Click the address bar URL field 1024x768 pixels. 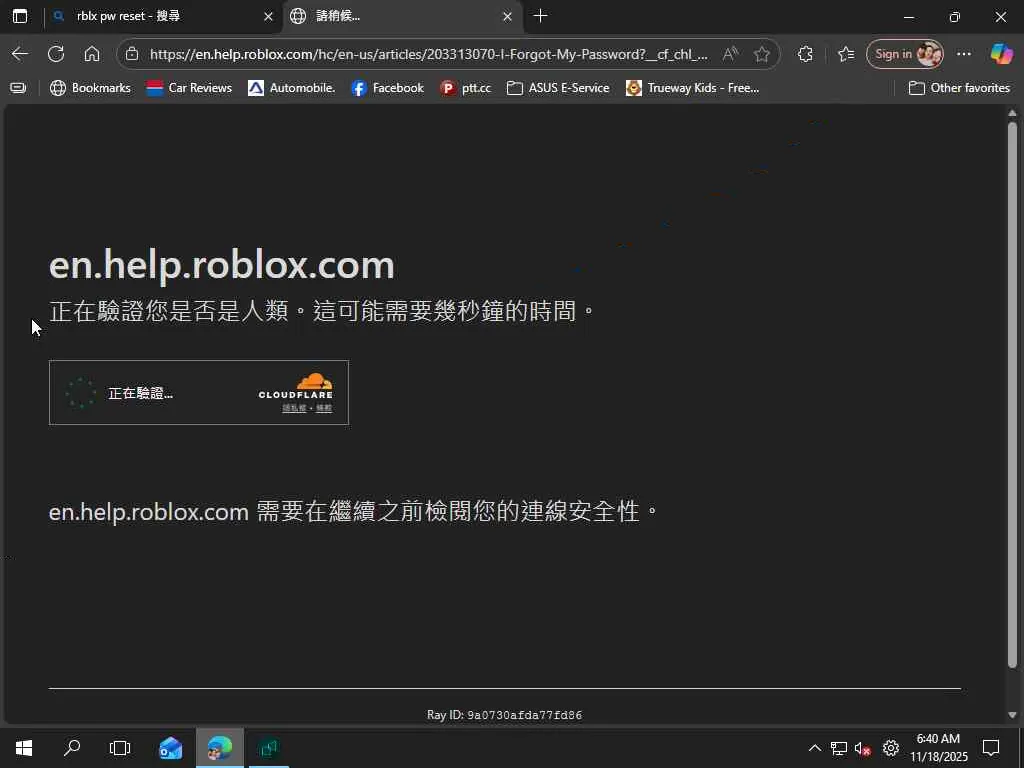(x=428, y=54)
